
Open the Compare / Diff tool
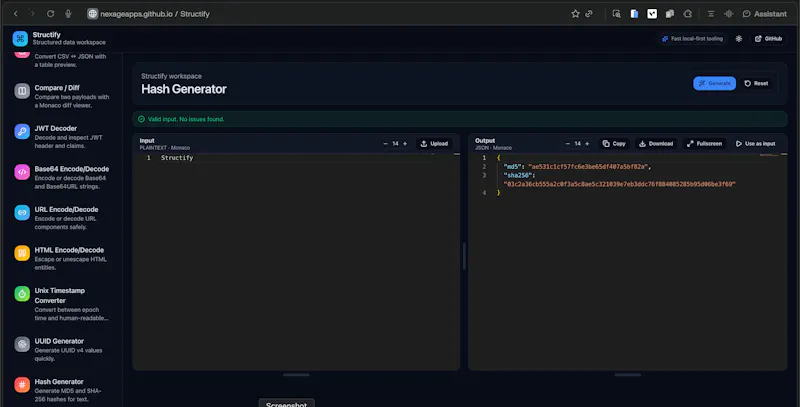click(x=62, y=96)
